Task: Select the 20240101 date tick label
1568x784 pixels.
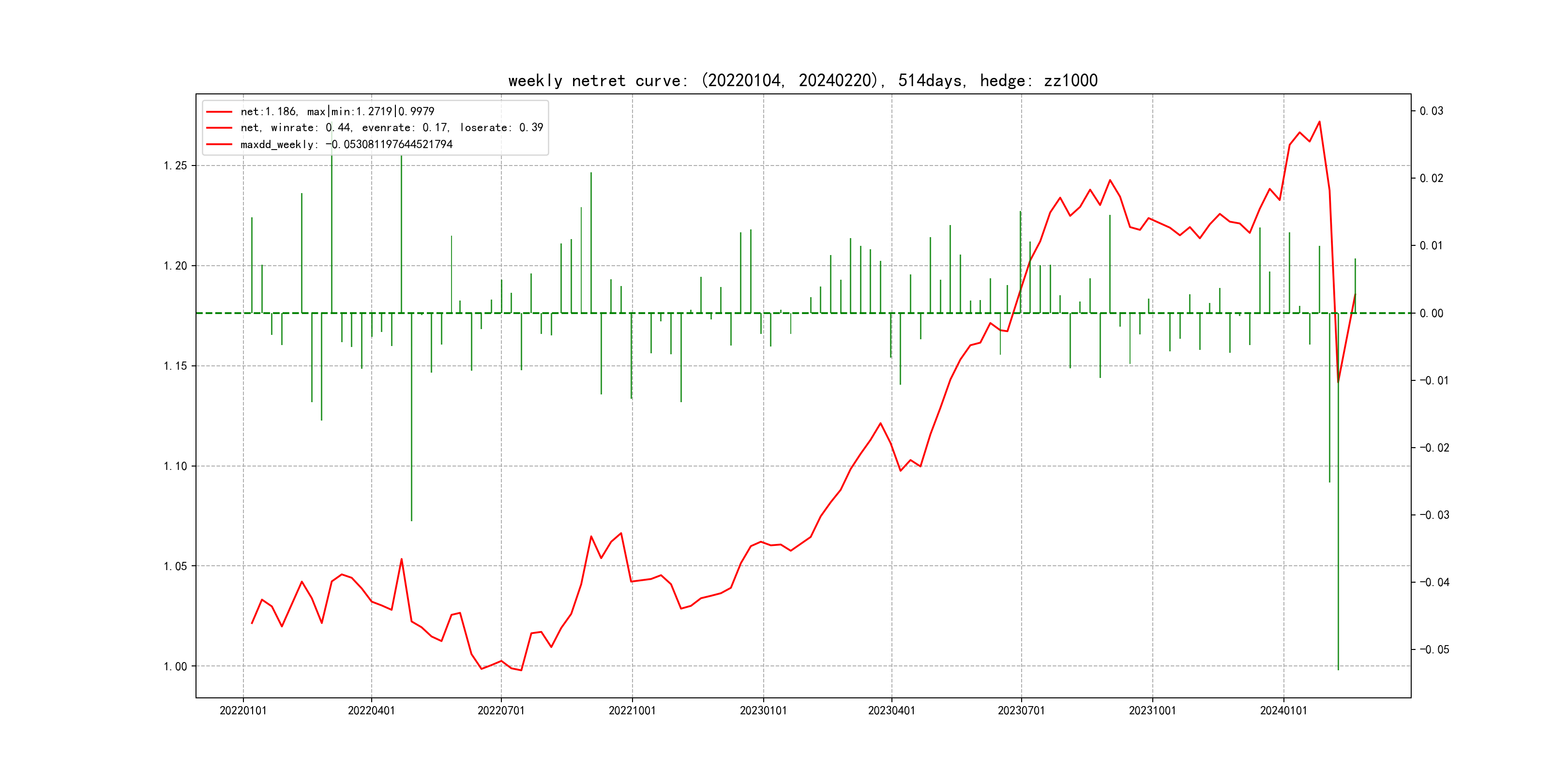Action: (x=1283, y=711)
